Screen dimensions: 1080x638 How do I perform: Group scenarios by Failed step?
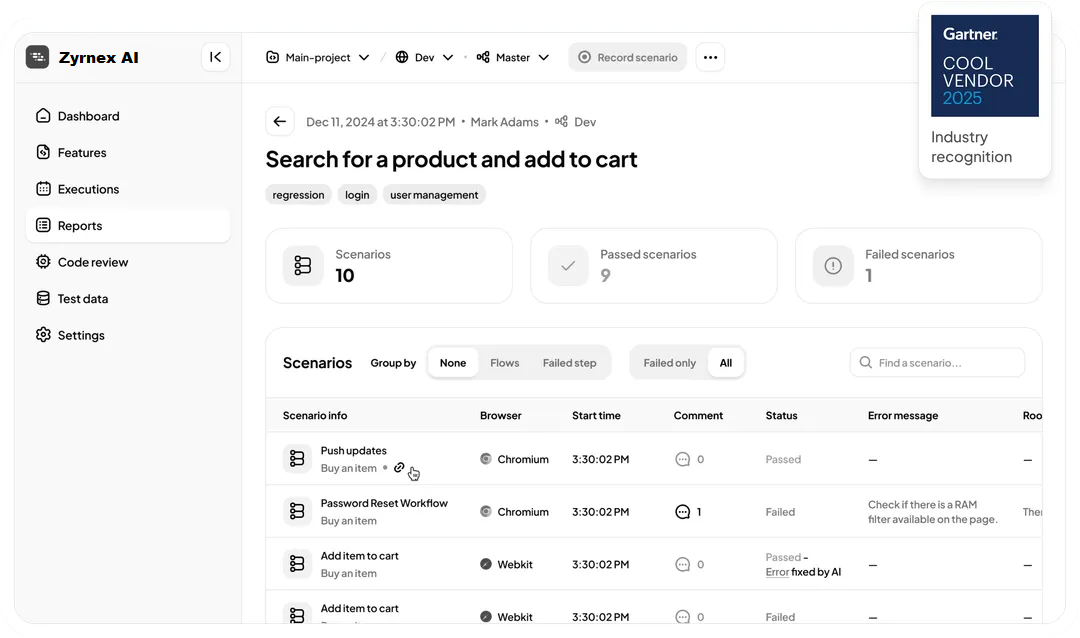[x=570, y=363]
